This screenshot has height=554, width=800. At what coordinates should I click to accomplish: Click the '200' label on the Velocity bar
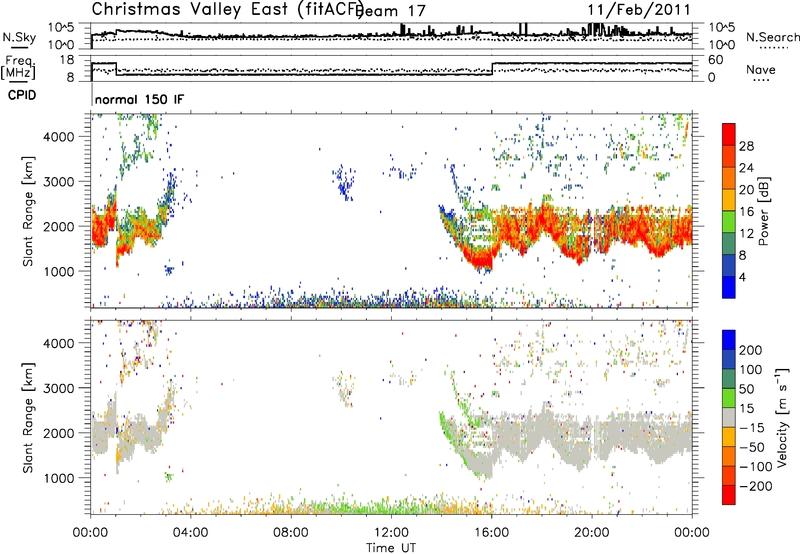coord(751,350)
